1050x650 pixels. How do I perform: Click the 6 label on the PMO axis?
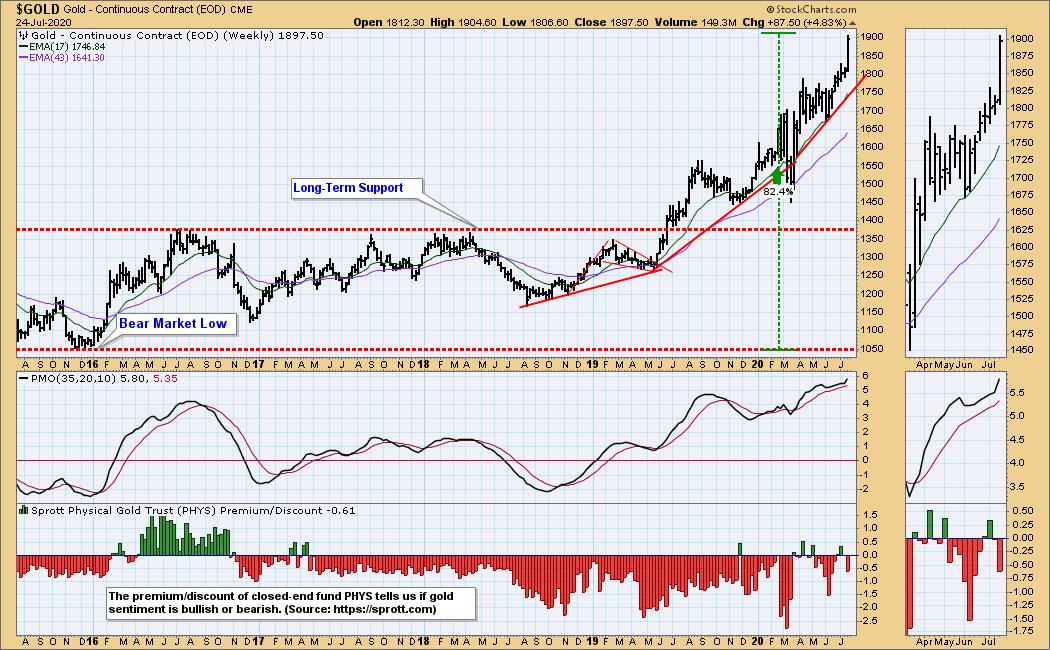point(866,376)
